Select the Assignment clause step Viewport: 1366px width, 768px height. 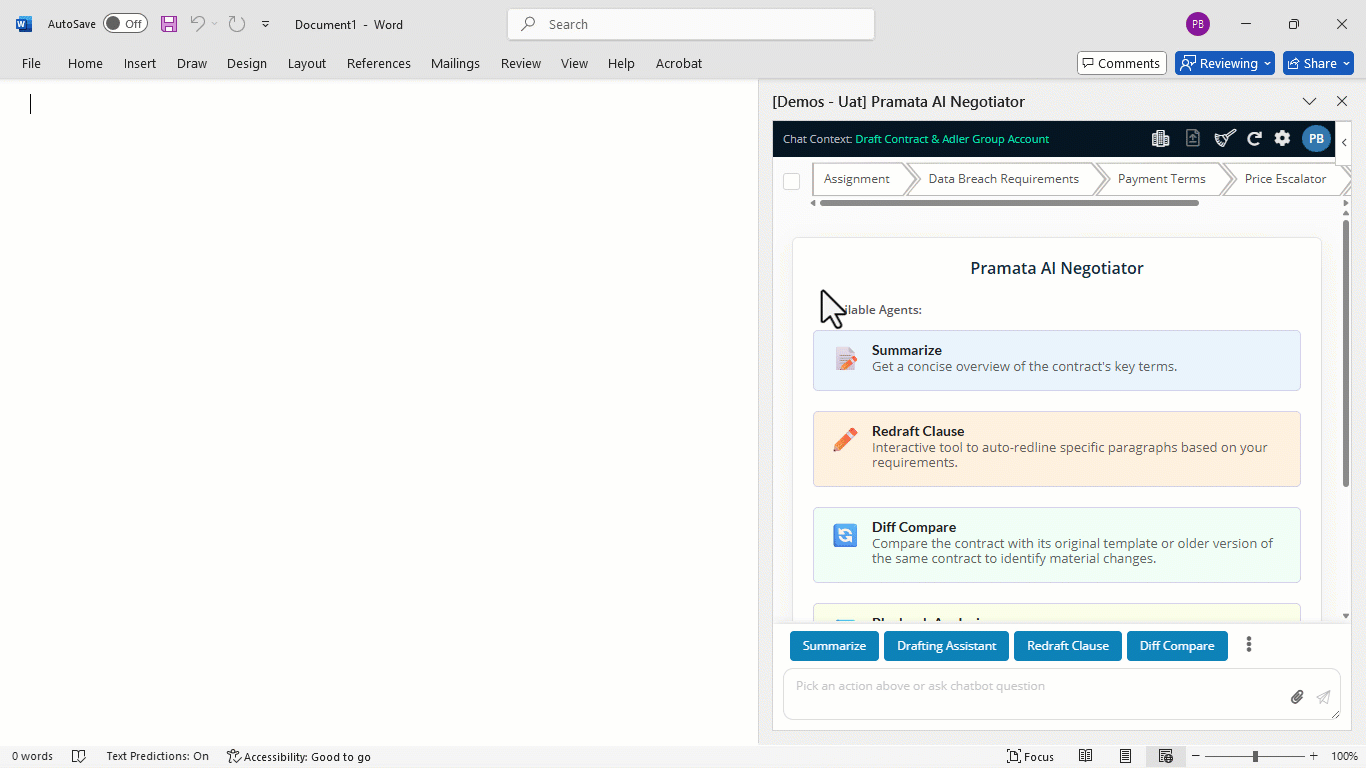(857, 179)
